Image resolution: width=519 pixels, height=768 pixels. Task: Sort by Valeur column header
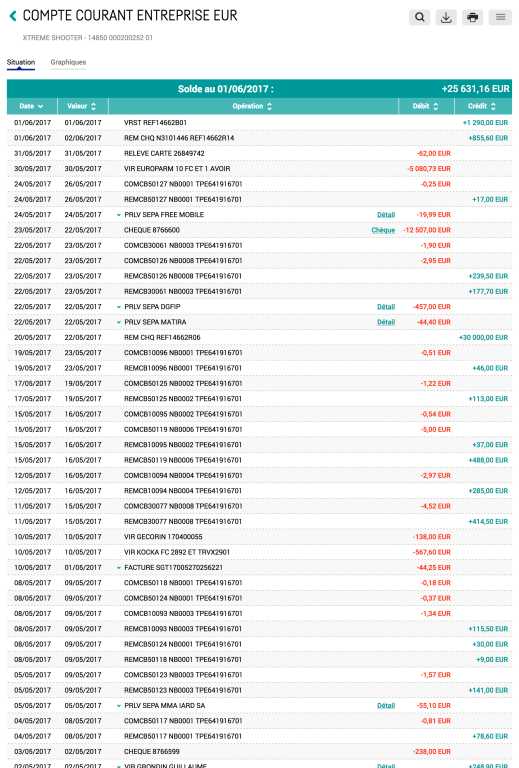(x=81, y=106)
